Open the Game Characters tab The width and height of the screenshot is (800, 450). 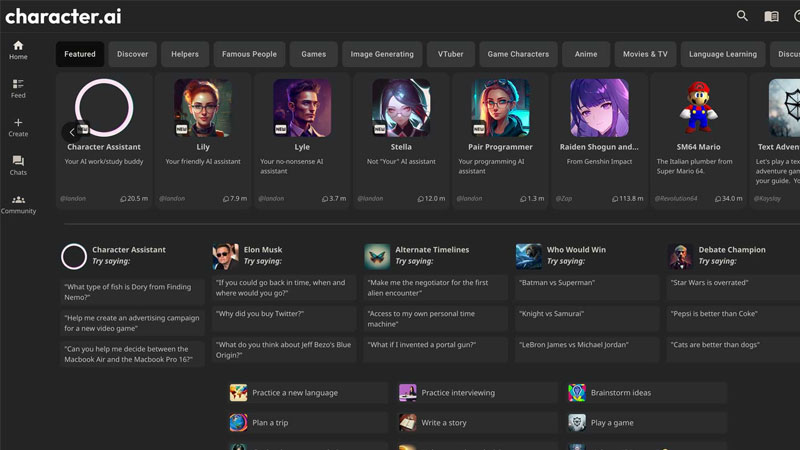(518, 54)
